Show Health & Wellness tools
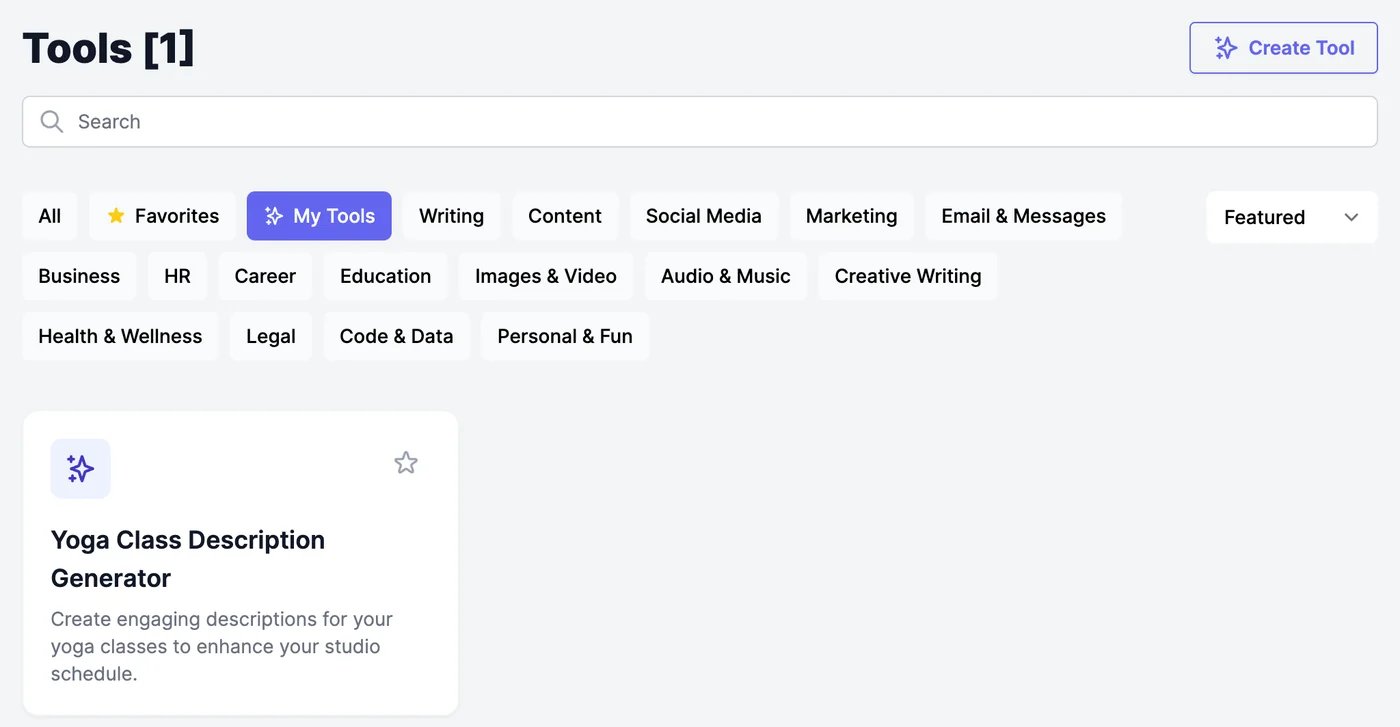The image size is (1400, 727). 120,336
